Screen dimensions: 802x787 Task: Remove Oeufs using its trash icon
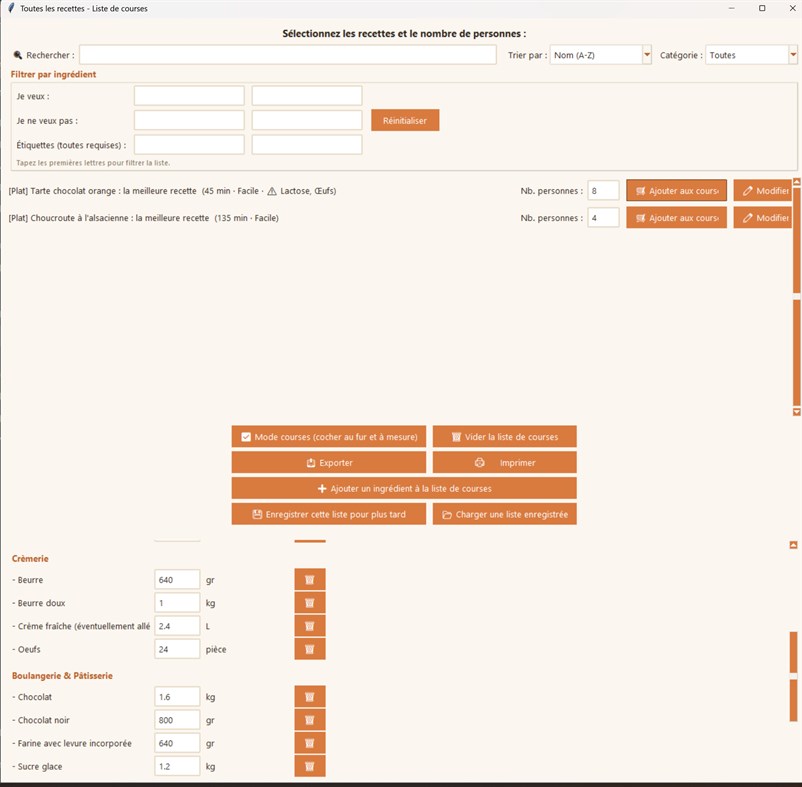tap(309, 649)
